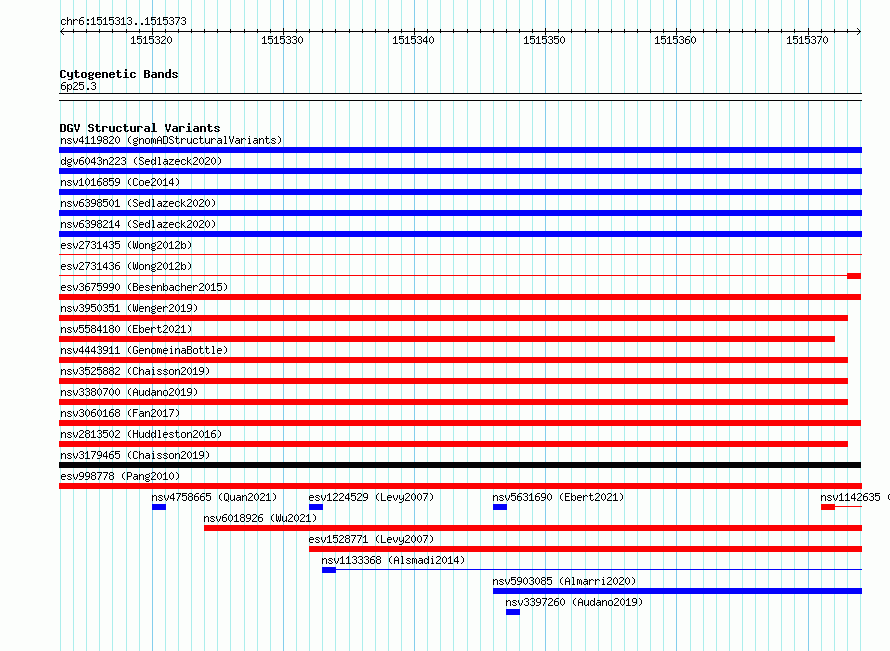Screen dimensions: 890x651
Task: Click the nsv4119820 gnomAD variant label
Action: click(171, 140)
